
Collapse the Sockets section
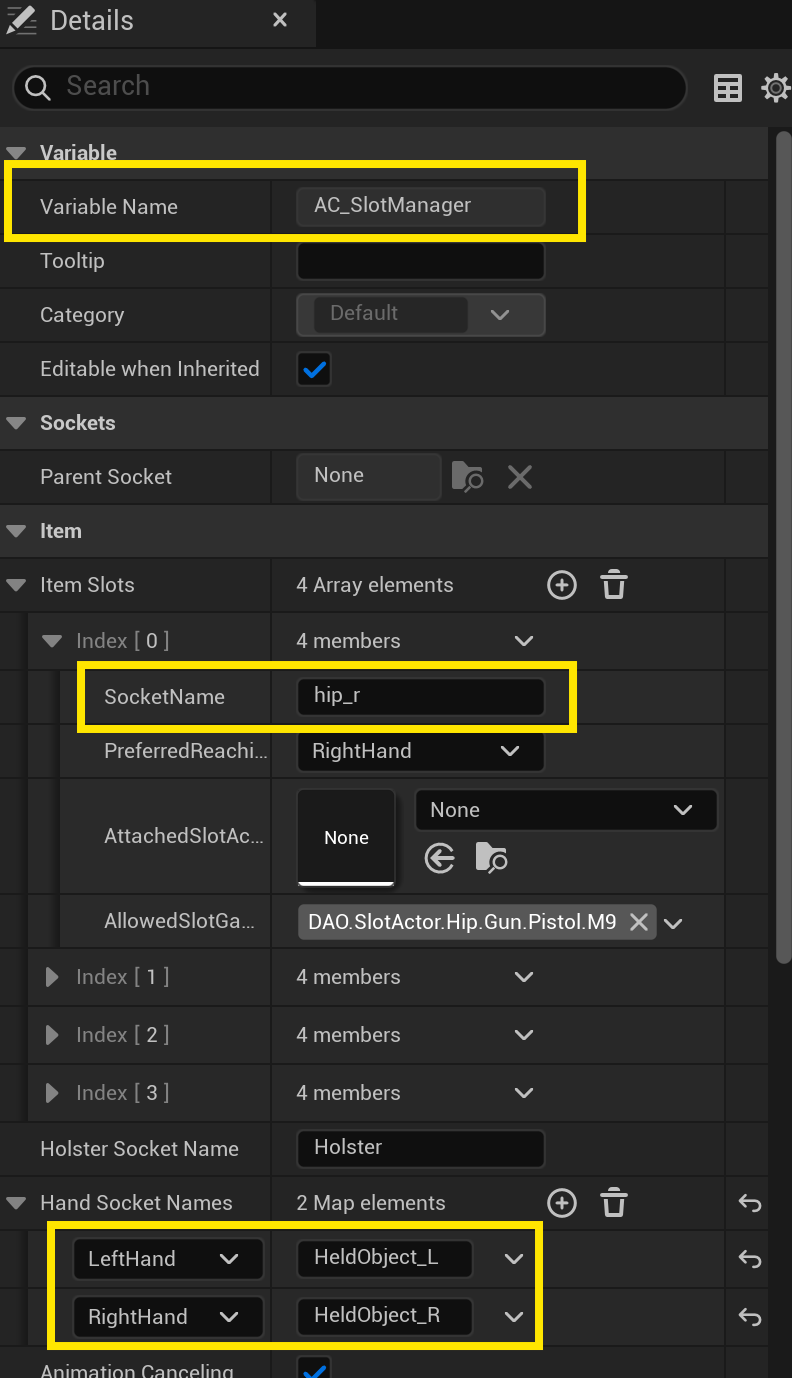click(x=16, y=423)
